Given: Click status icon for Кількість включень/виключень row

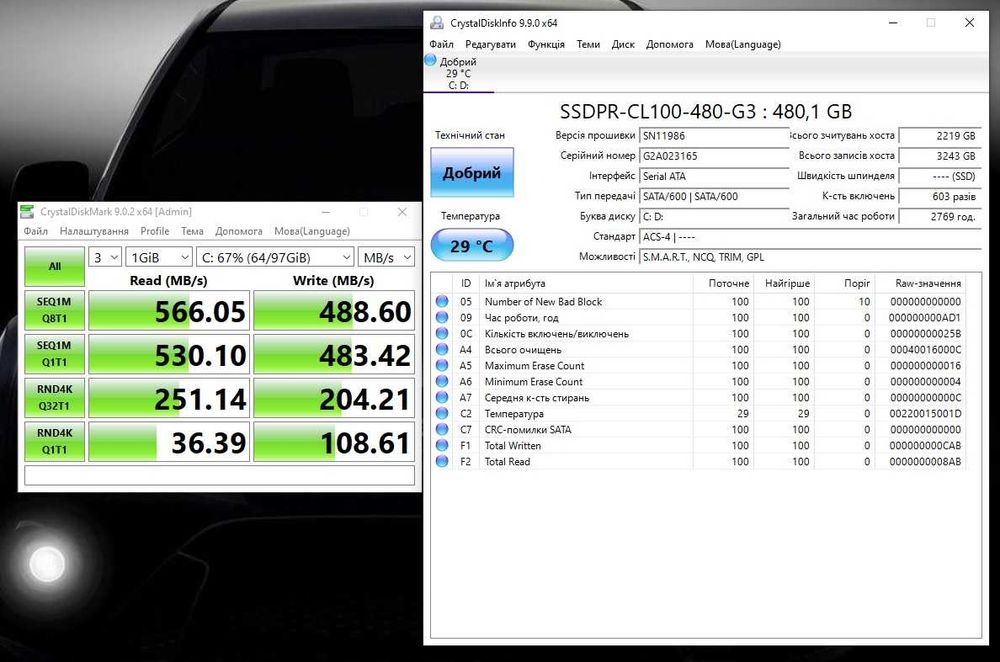Looking at the screenshot, I should click(x=441, y=333).
